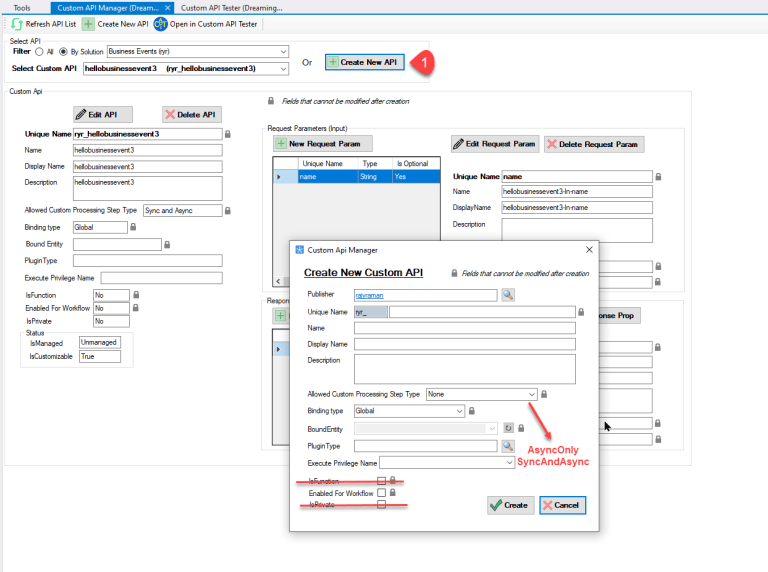Expand the disabled BoundEntity dropdown

point(492,429)
